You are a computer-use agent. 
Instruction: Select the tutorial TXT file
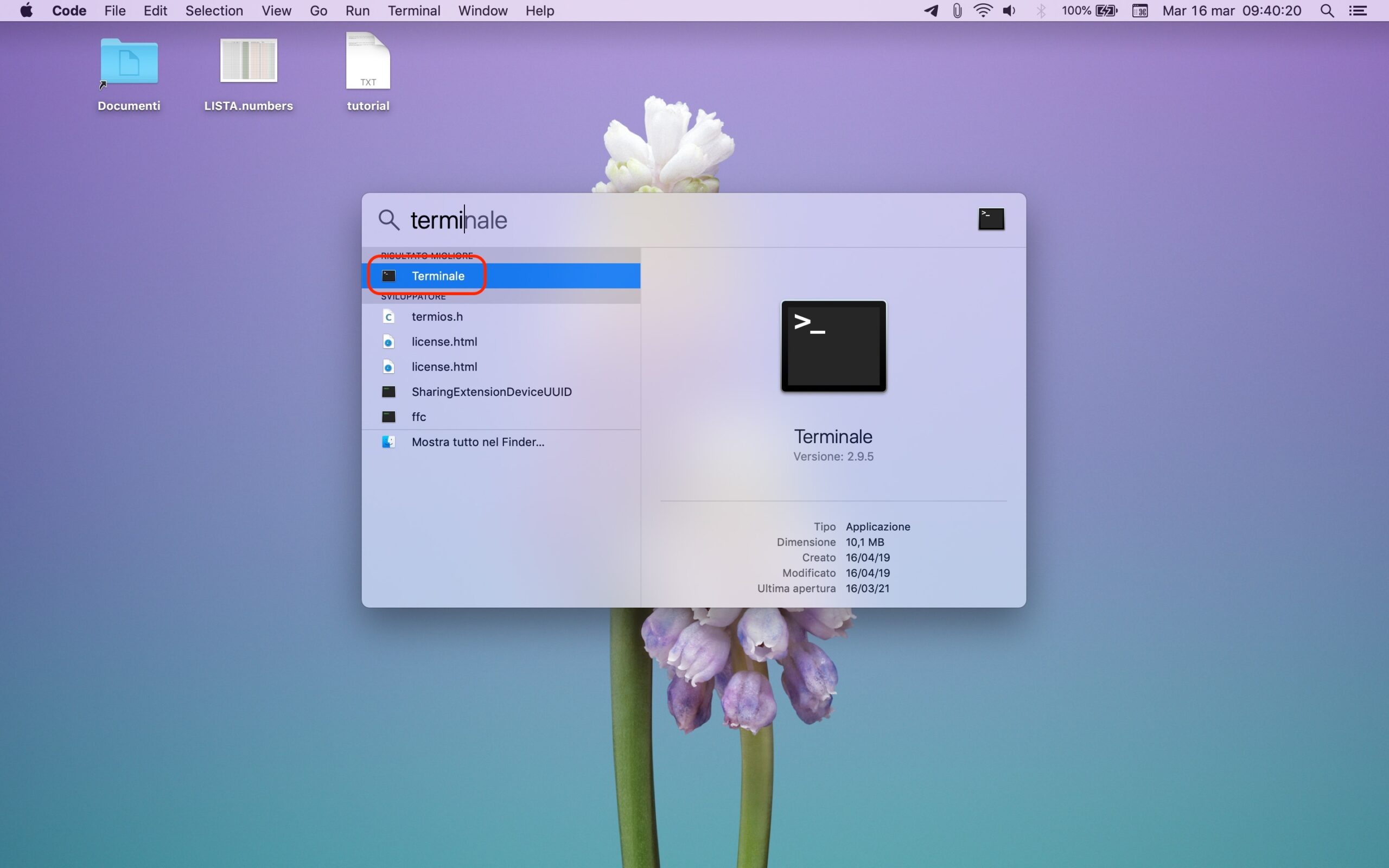pyautogui.click(x=368, y=62)
